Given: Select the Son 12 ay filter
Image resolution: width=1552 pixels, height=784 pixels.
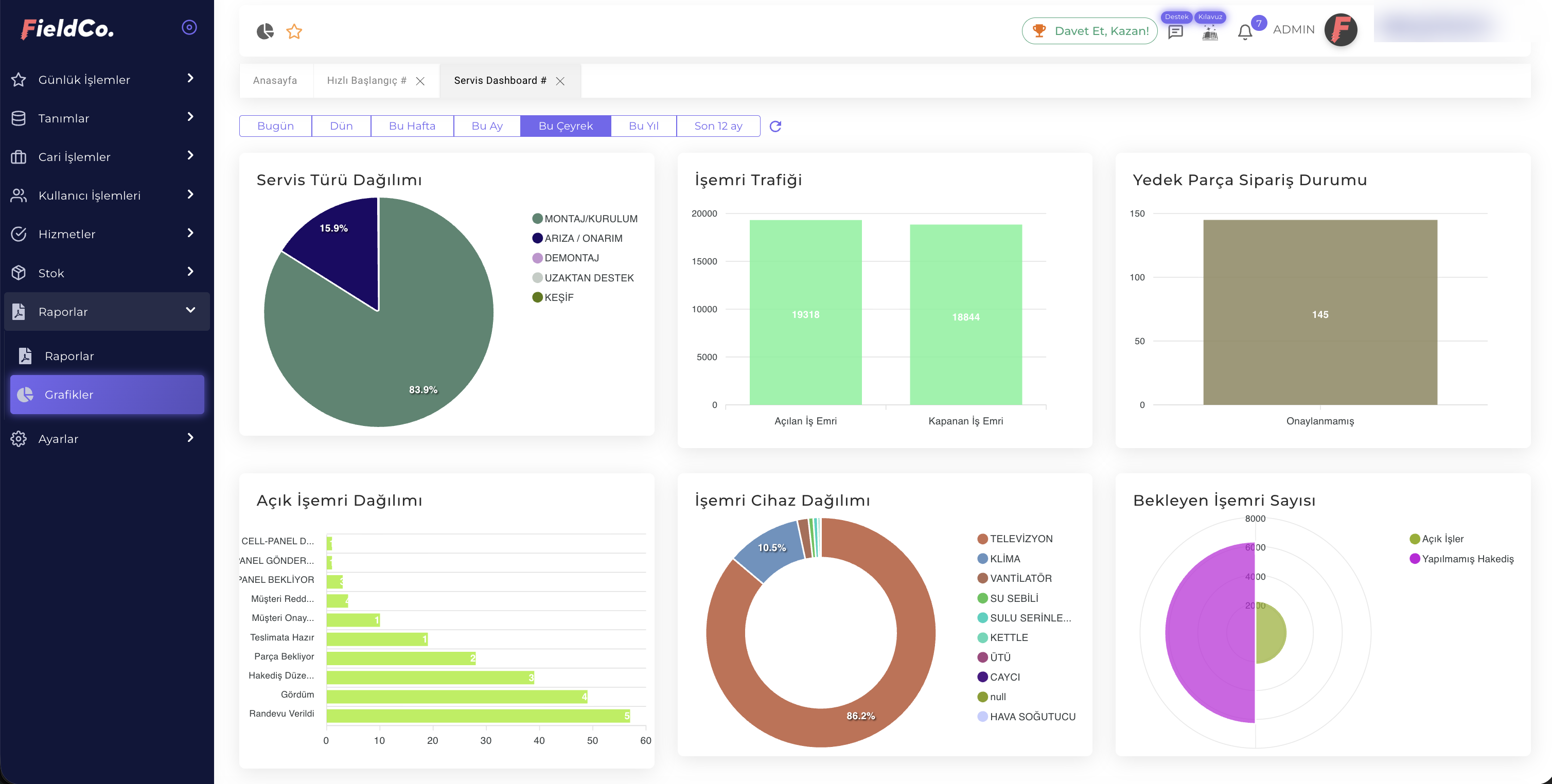Looking at the screenshot, I should [x=718, y=126].
